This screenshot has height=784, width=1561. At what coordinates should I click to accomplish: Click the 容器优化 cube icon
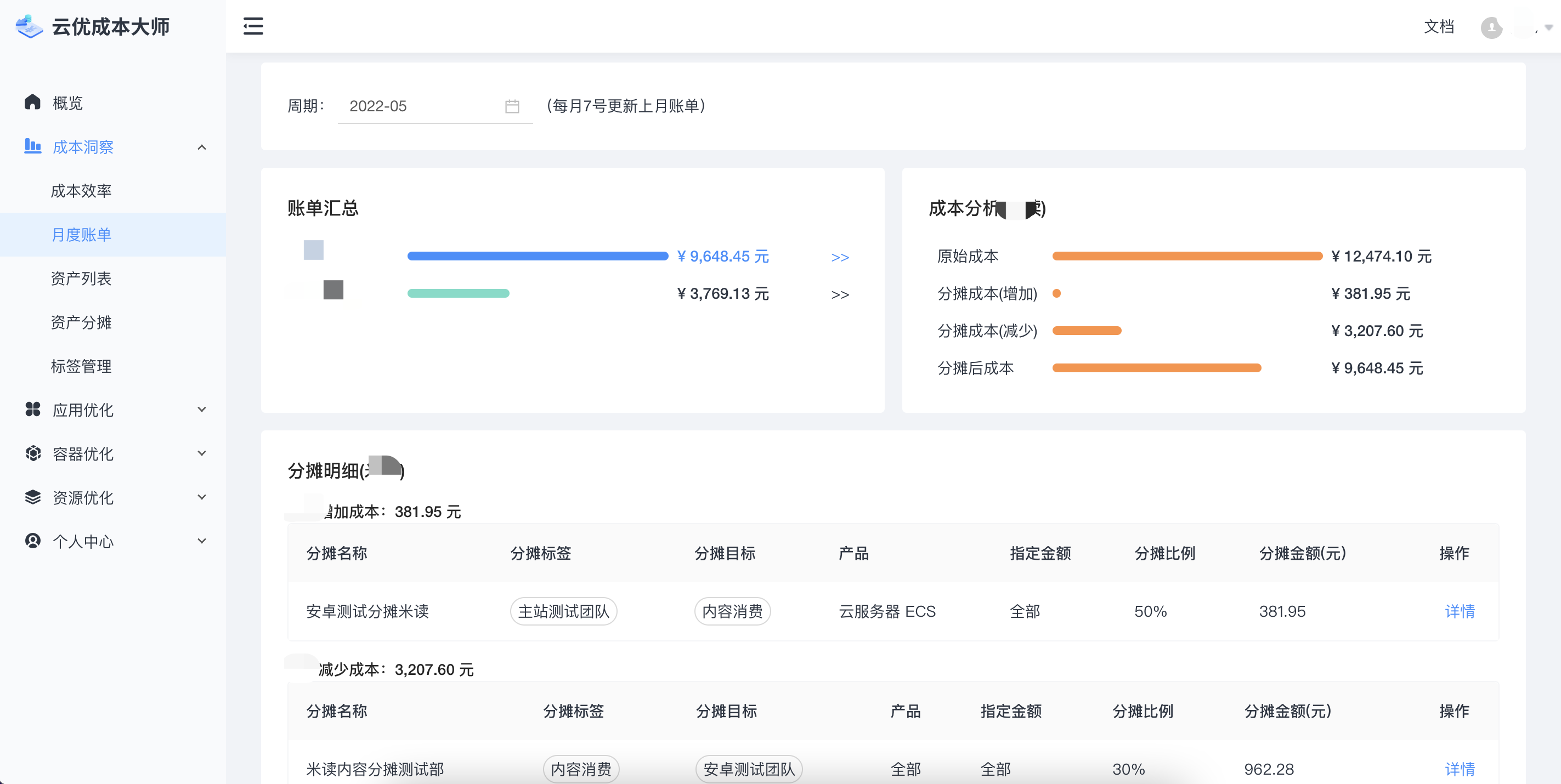[x=33, y=453]
